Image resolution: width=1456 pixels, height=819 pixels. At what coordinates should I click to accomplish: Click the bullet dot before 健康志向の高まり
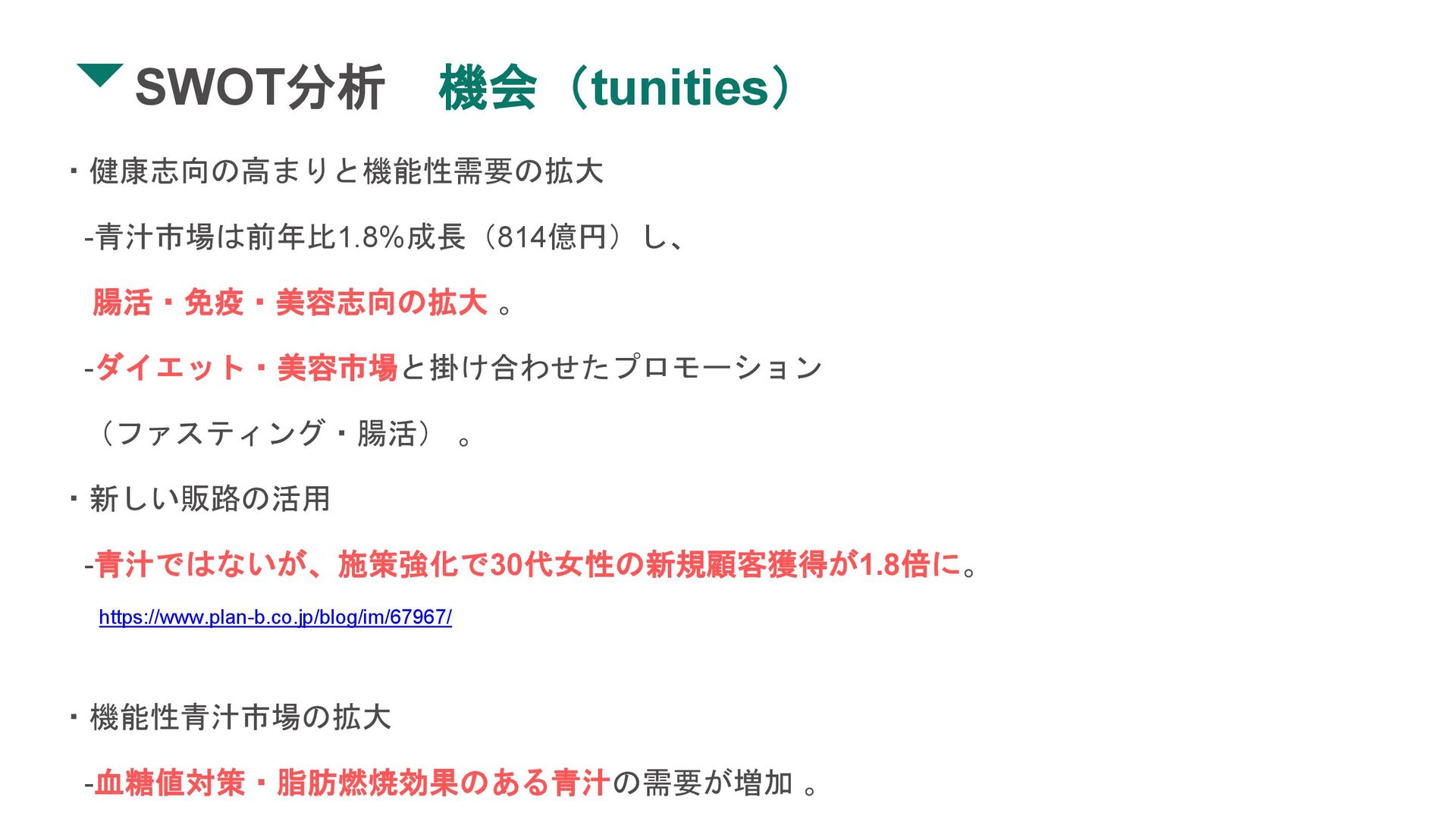click(x=74, y=171)
